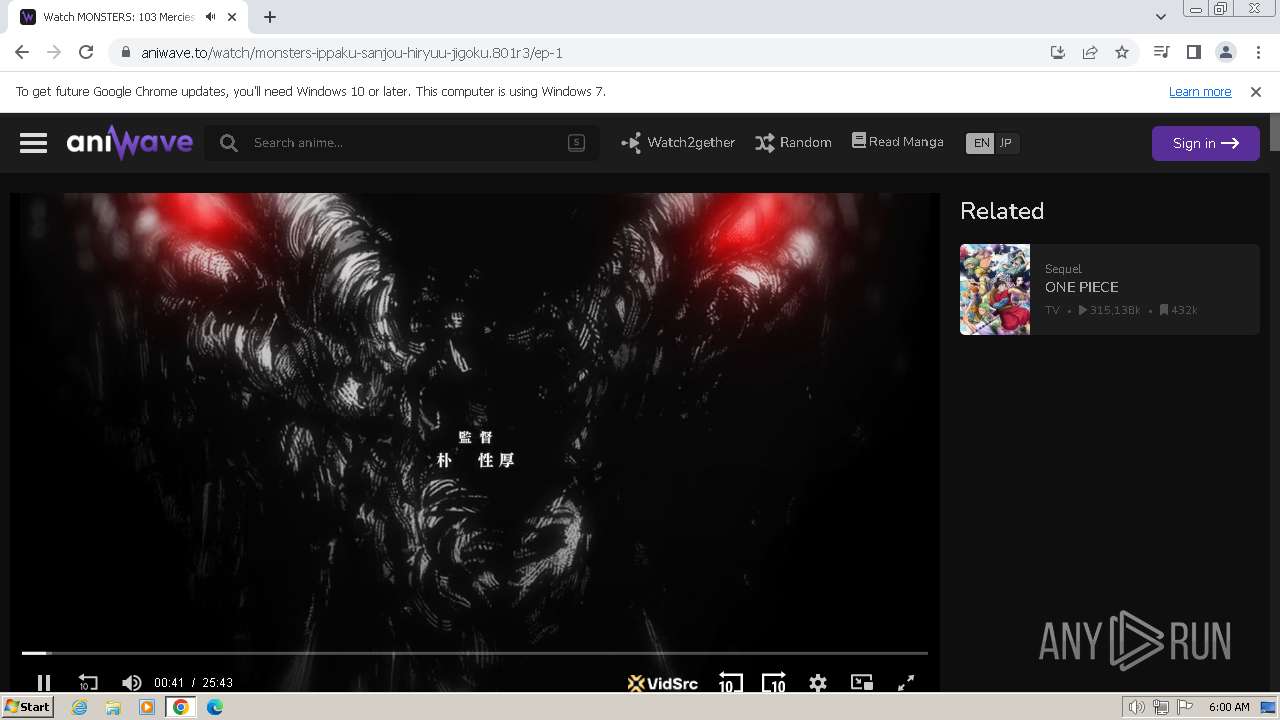Open the AniWave hamburger menu
The height and width of the screenshot is (720, 1280).
(33, 143)
